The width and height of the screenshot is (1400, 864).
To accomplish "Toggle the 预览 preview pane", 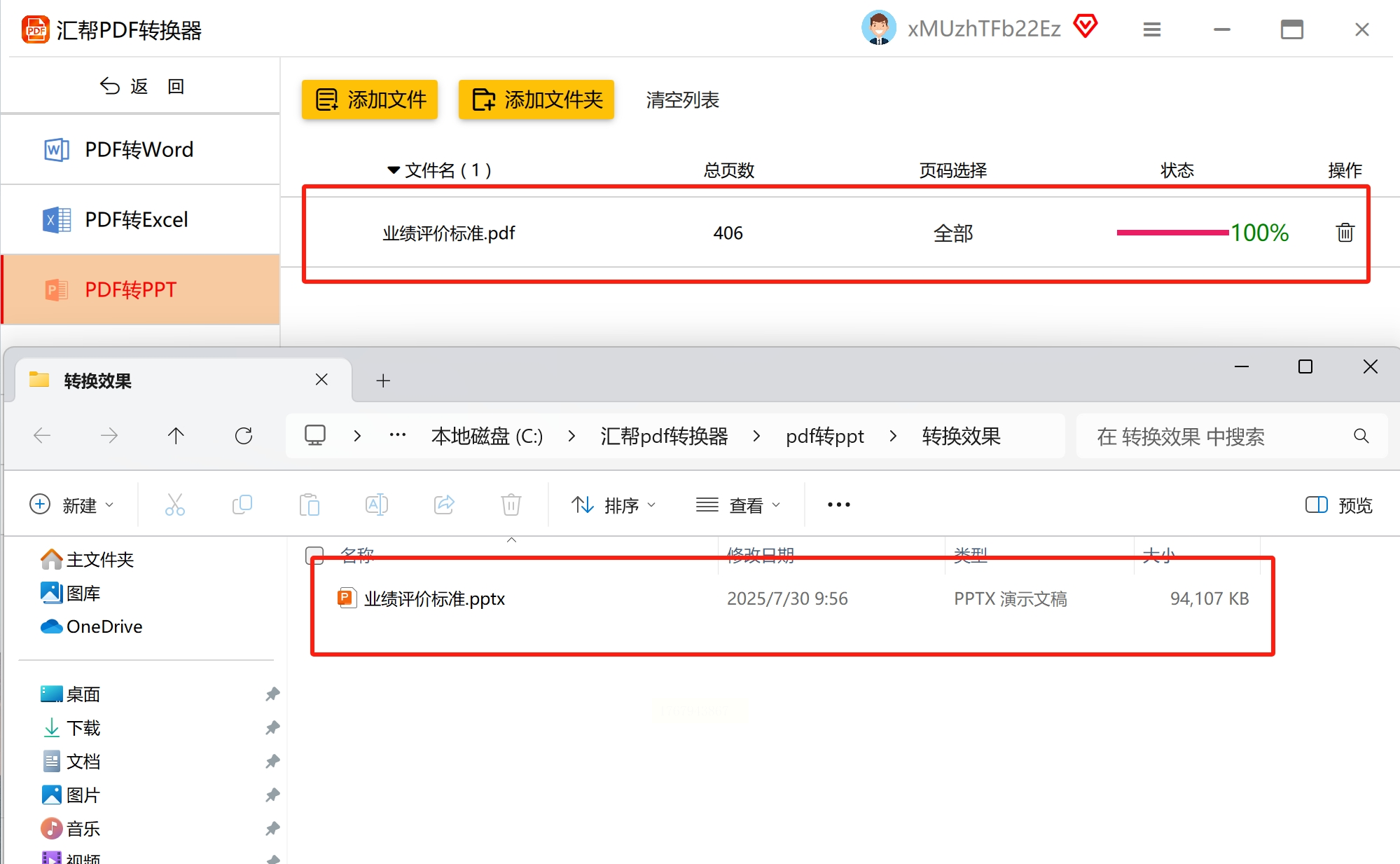I will tap(1338, 505).
